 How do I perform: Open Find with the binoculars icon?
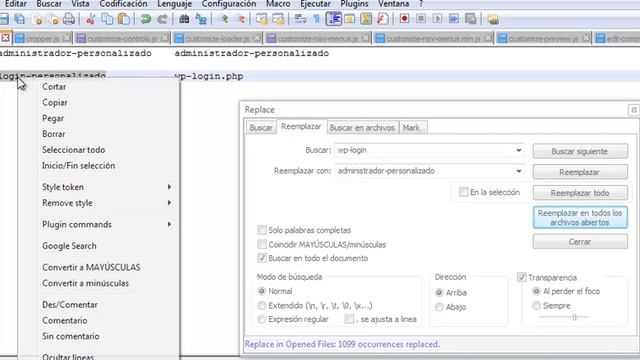[x=184, y=19]
